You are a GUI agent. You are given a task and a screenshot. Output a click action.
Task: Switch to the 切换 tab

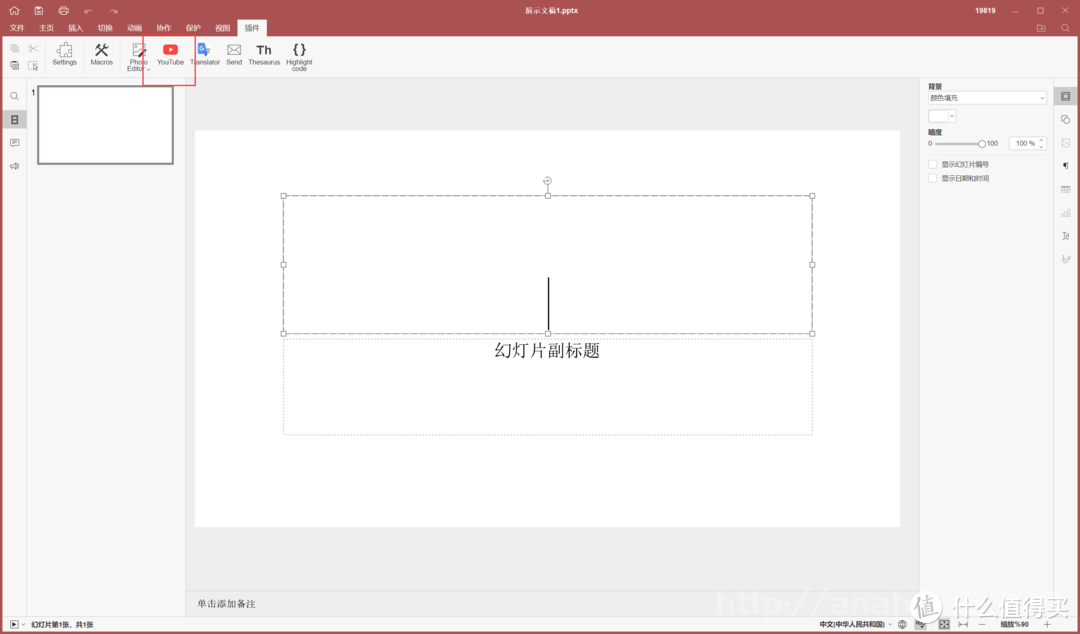(105, 28)
